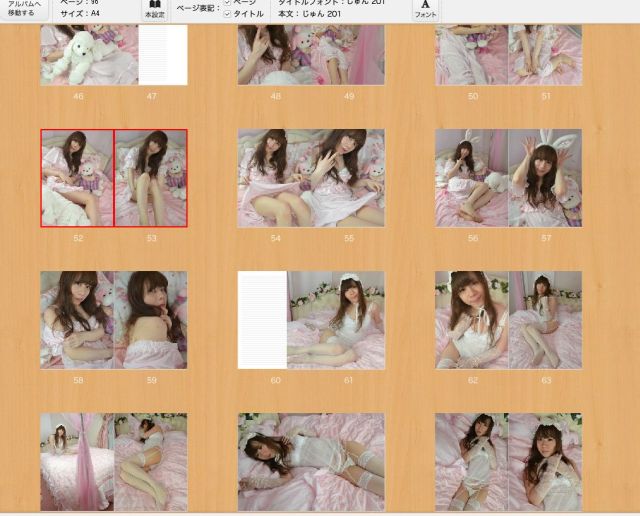Open the 本設定 book settings icon
Screen dimensions: 640x516
(155, 9)
